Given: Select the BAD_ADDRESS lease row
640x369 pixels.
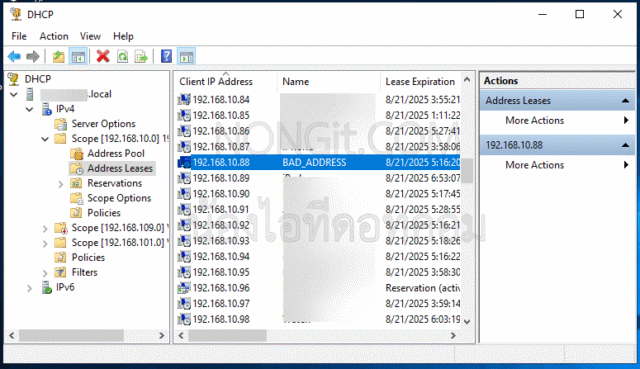Looking at the screenshot, I should click(x=319, y=162).
